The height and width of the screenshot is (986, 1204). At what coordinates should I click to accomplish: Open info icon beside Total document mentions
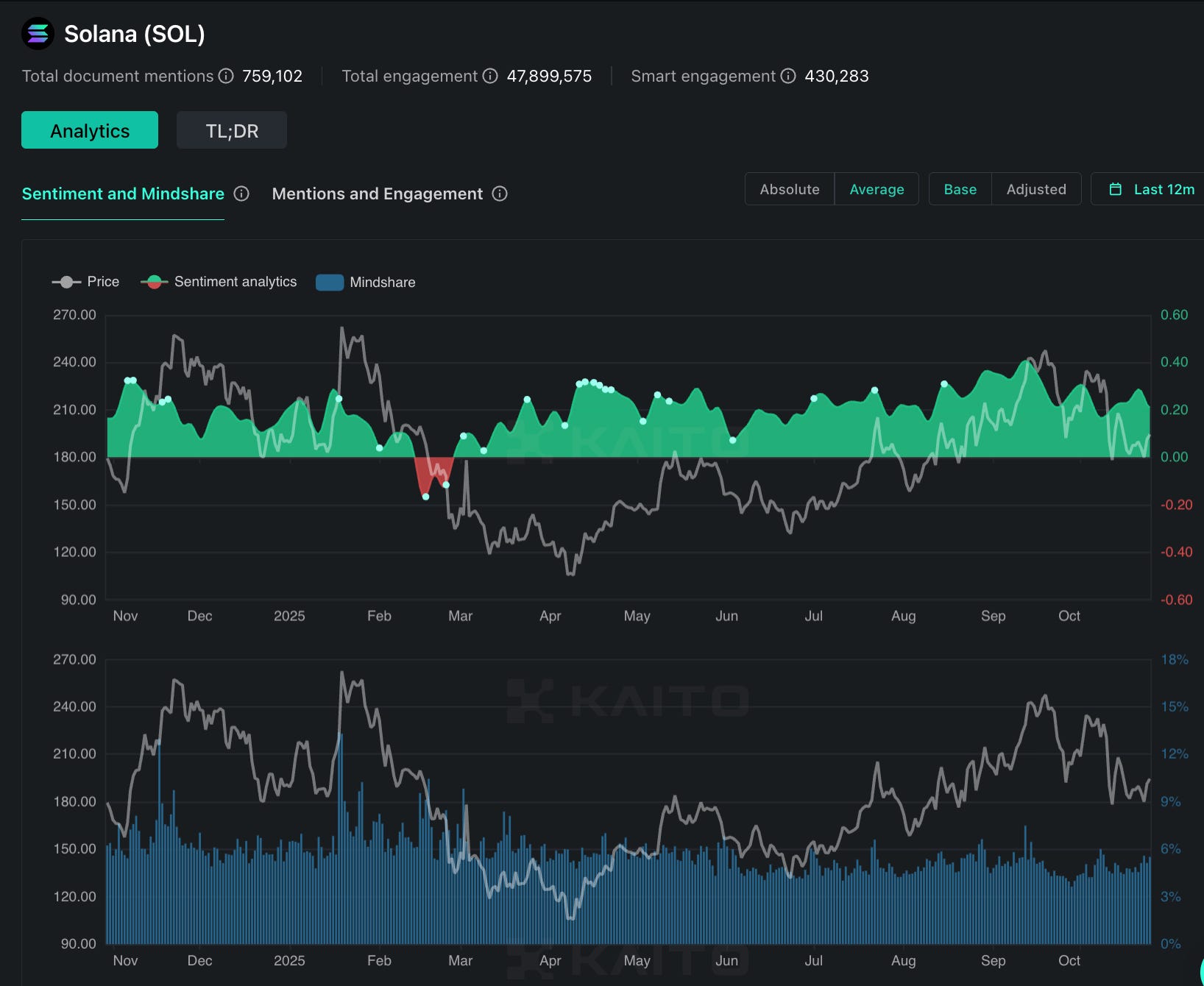pyautogui.click(x=227, y=76)
